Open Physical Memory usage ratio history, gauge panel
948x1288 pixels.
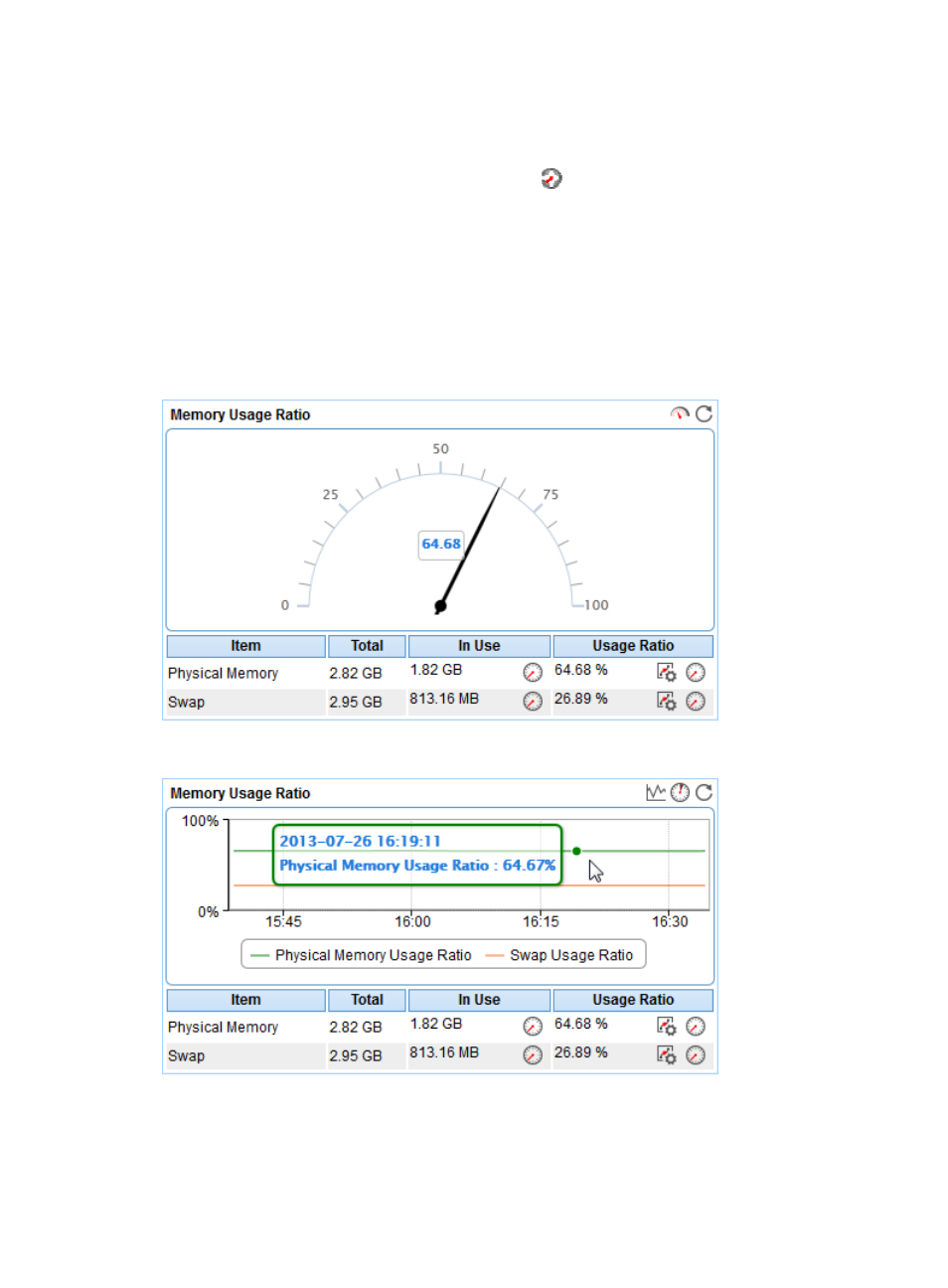[x=696, y=673]
